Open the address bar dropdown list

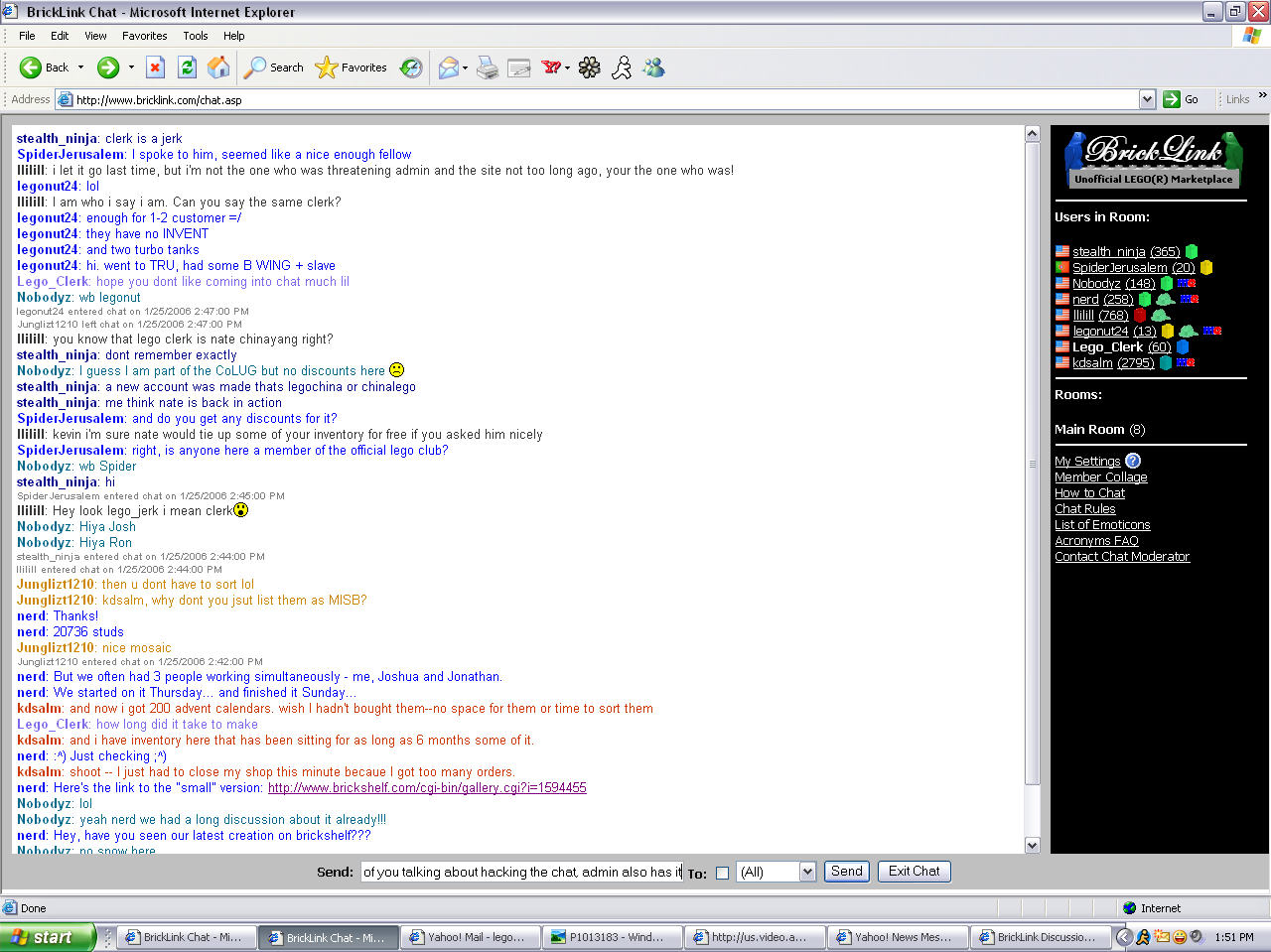coord(1147,99)
